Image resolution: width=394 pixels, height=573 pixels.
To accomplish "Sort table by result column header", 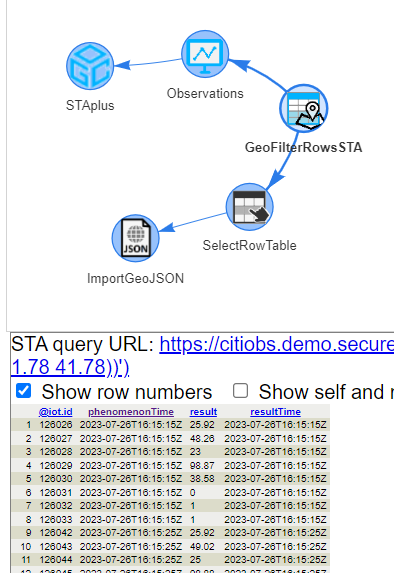I will tap(204, 412).
